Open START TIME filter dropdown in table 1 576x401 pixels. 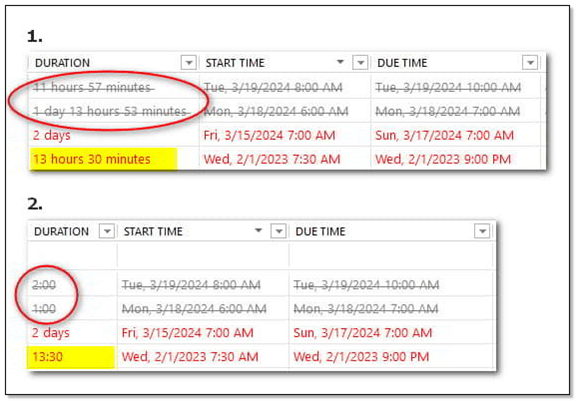[x=360, y=63]
